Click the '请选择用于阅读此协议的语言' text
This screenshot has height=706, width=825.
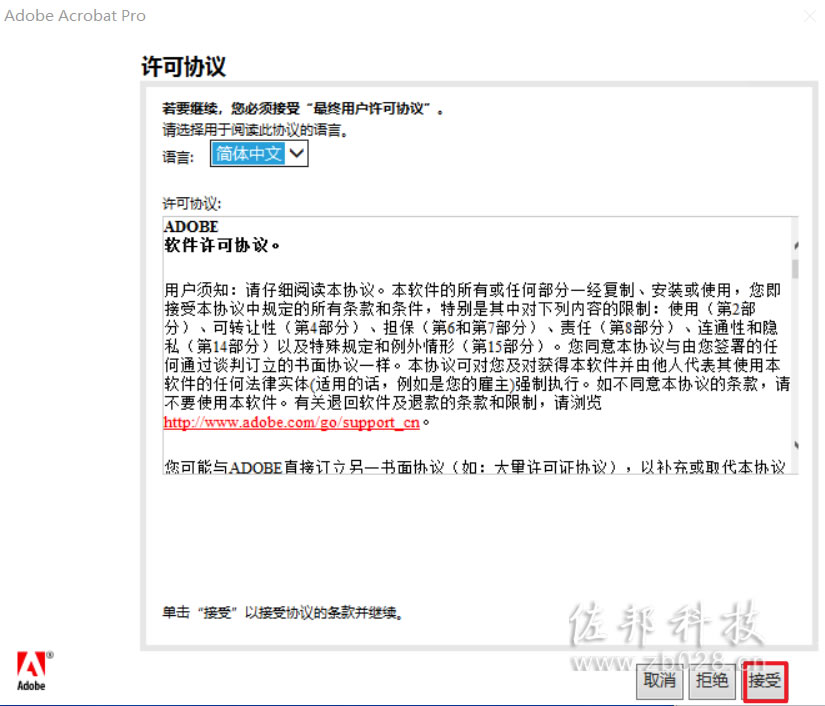click(255, 130)
